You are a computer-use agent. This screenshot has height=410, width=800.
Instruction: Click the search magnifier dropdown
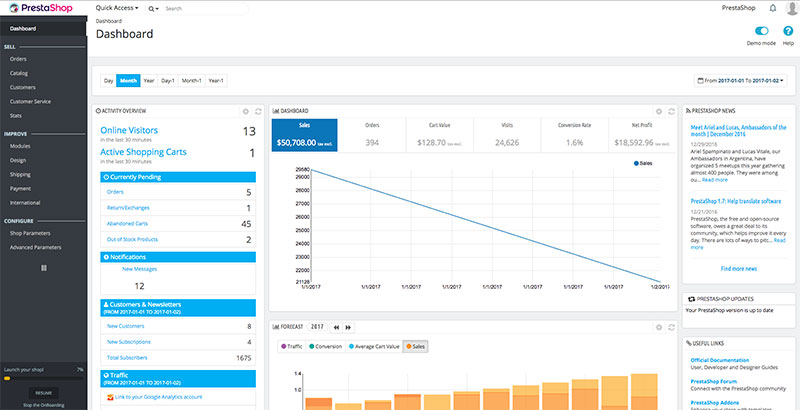pos(153,9)
